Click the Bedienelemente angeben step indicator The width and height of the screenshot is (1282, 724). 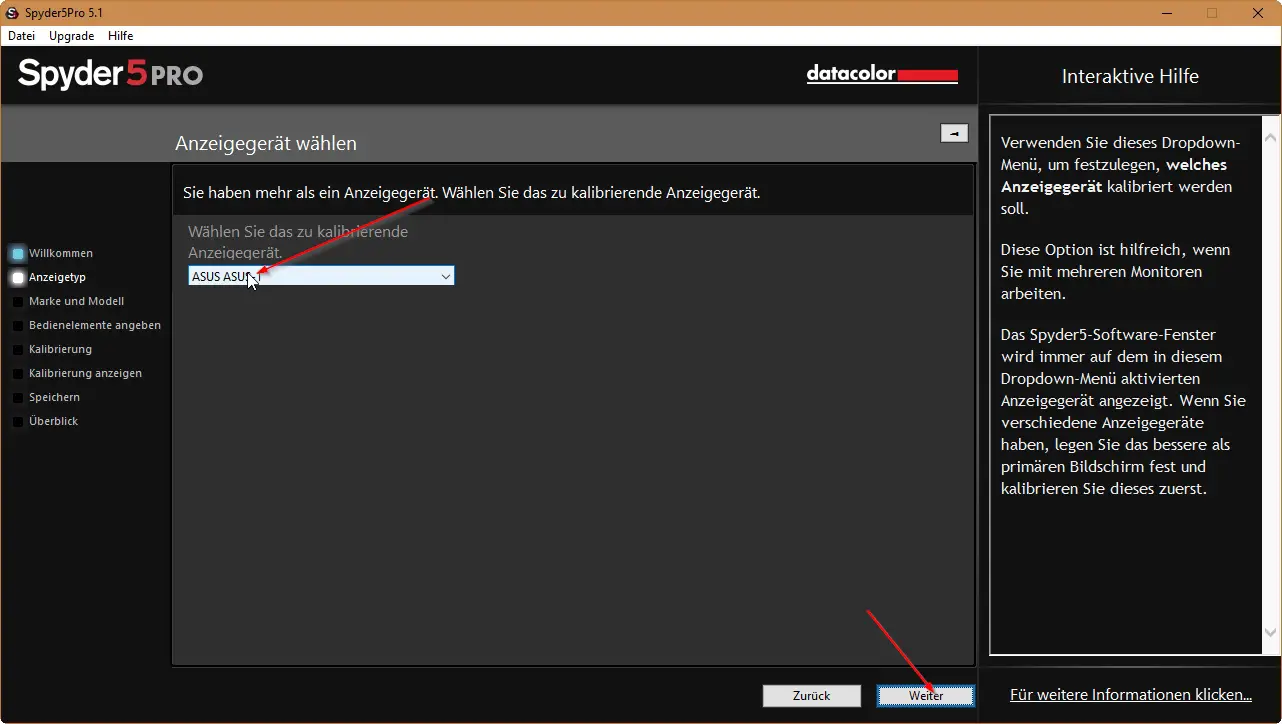pyautogui.click(x=18, y=326)
